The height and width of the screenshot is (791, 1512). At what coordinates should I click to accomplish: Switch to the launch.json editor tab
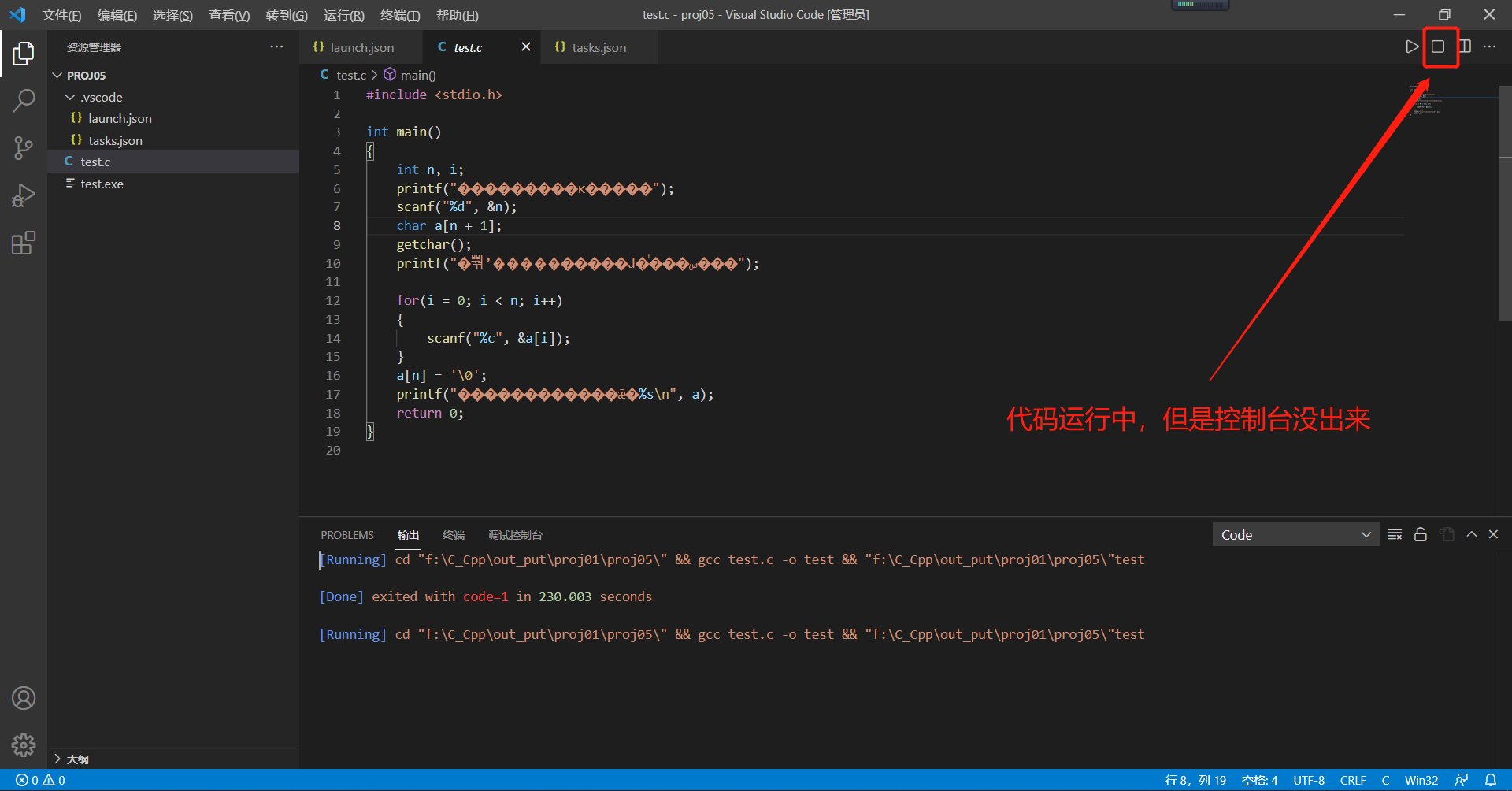(361, 47)
